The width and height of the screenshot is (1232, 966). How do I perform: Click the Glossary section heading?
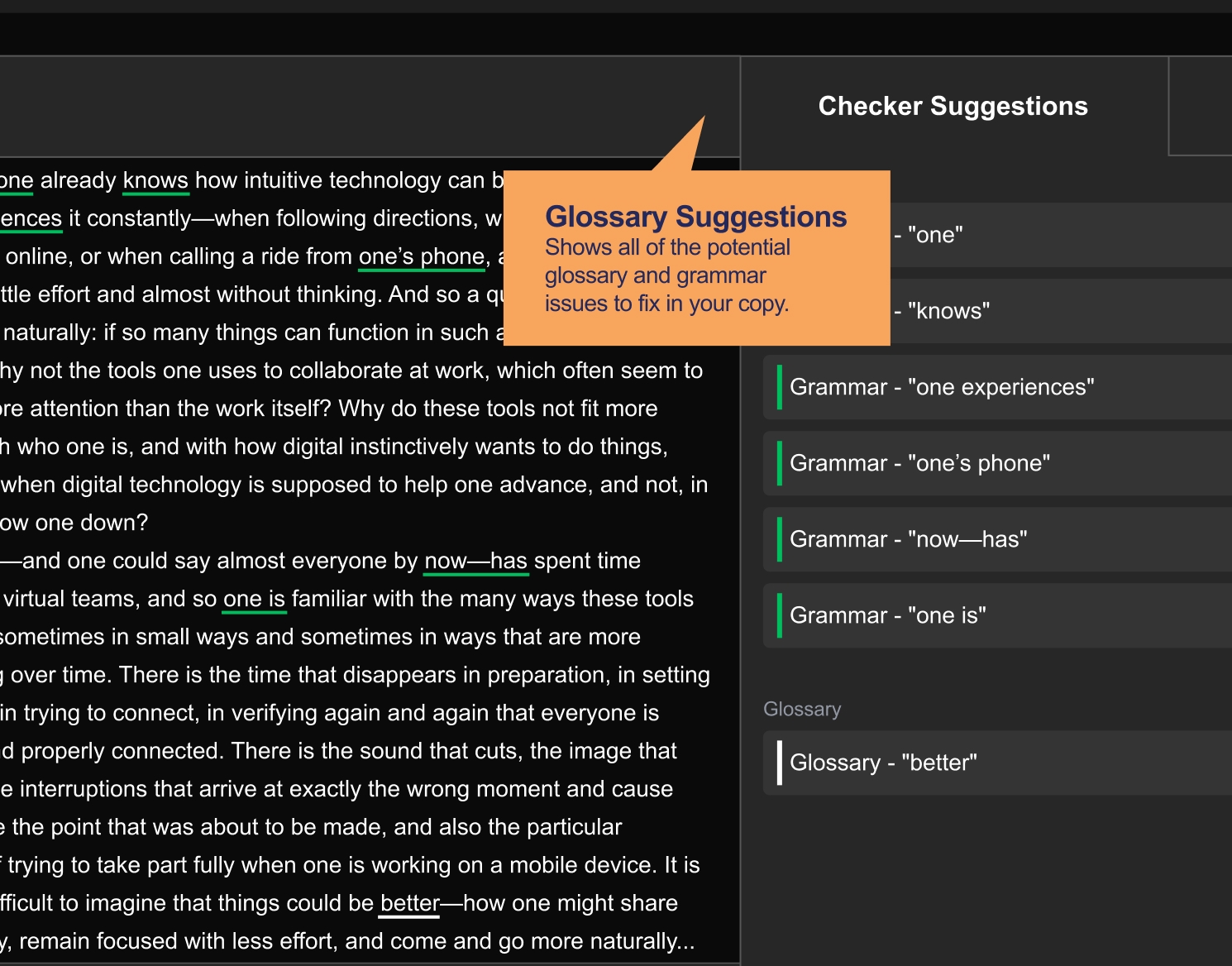(802, 710)
